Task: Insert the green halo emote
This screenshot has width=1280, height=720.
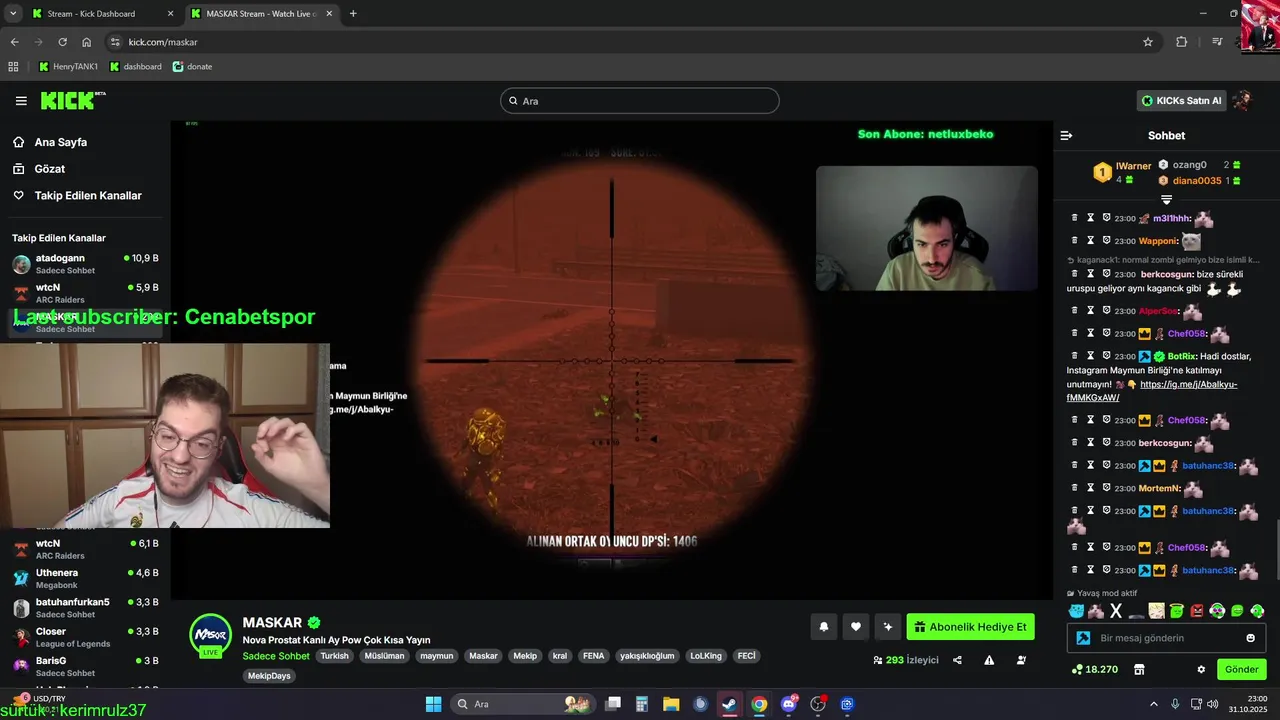Action: click(1177, 611)
